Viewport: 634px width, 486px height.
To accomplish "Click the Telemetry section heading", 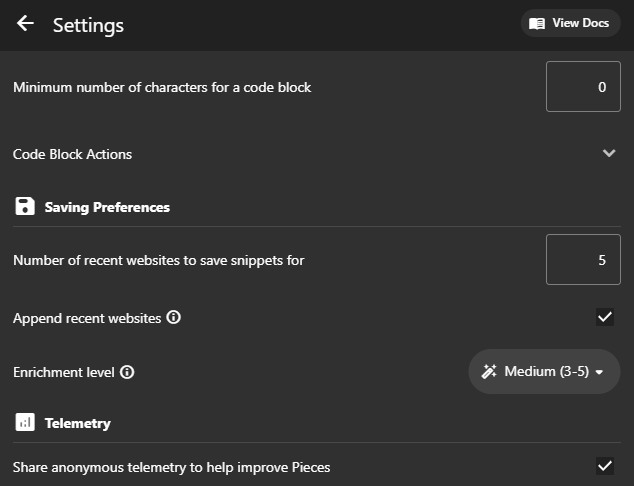I will 77,423.
